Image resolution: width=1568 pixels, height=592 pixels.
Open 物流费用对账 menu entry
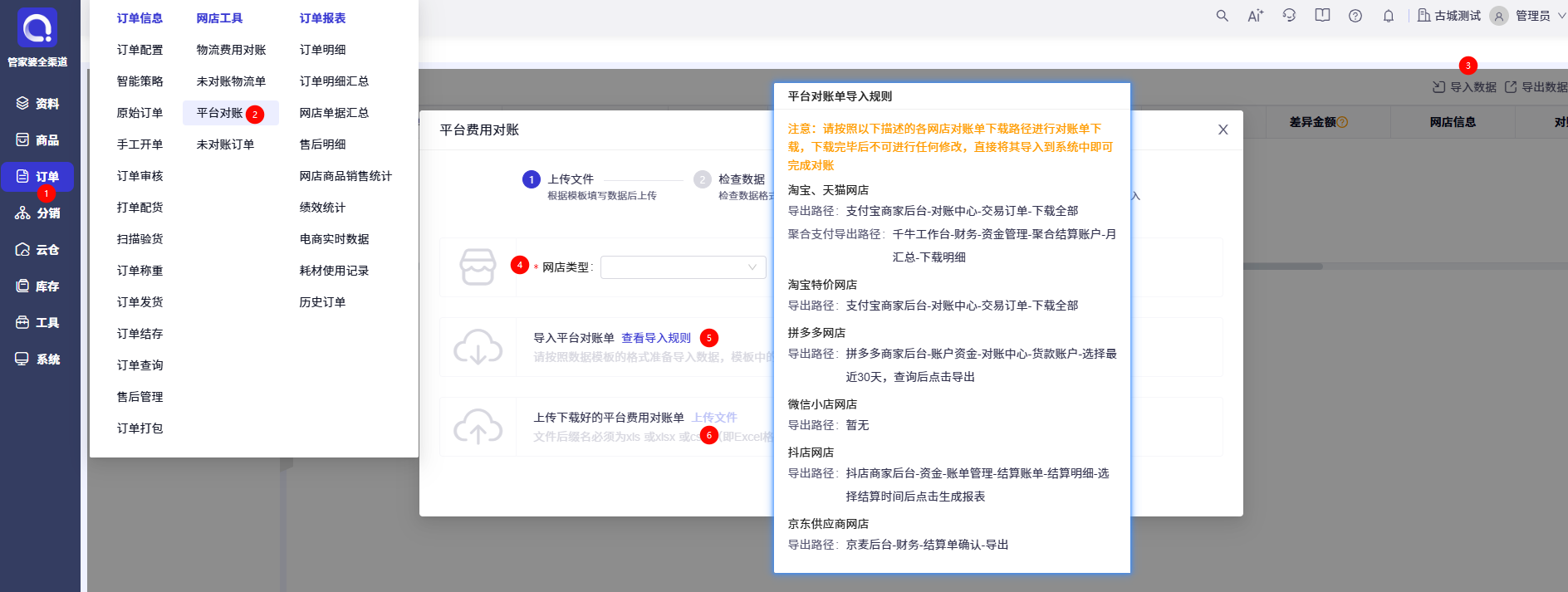232,50
